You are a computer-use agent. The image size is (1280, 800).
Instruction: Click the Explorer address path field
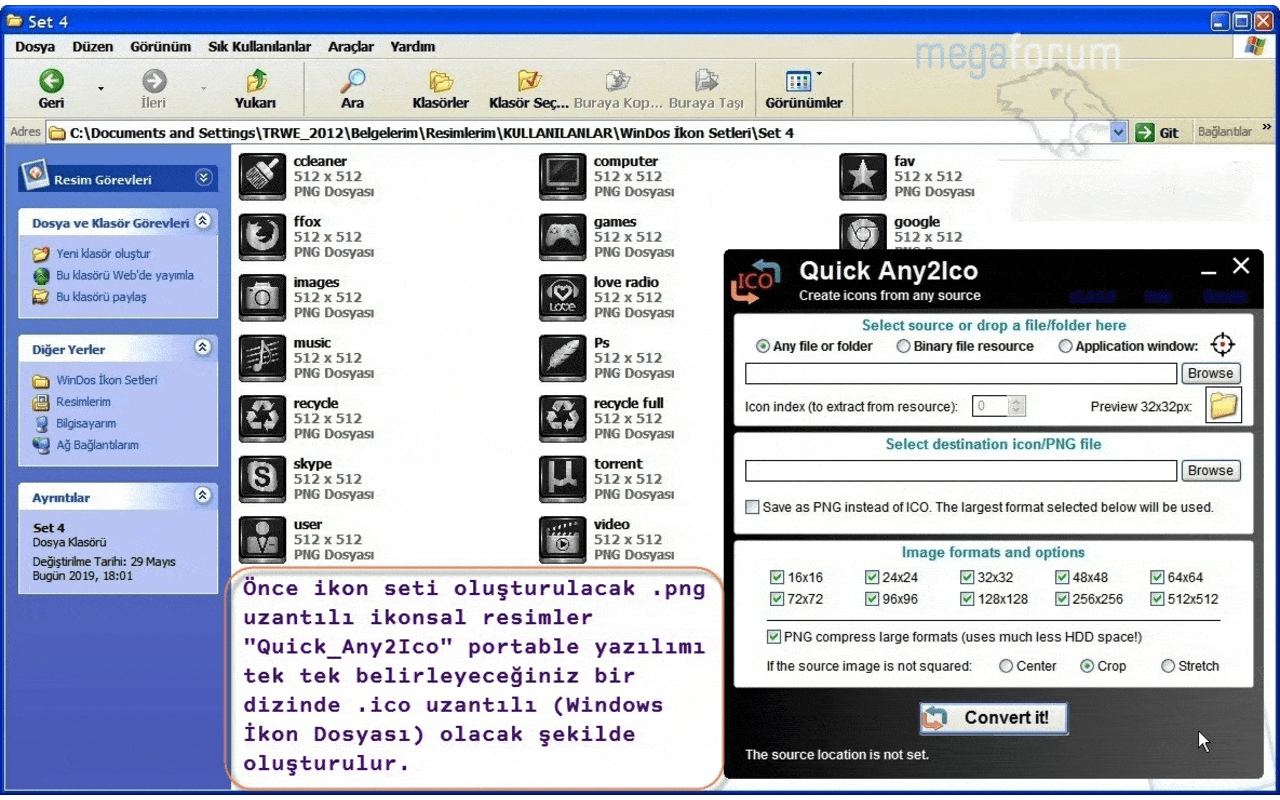587,132
